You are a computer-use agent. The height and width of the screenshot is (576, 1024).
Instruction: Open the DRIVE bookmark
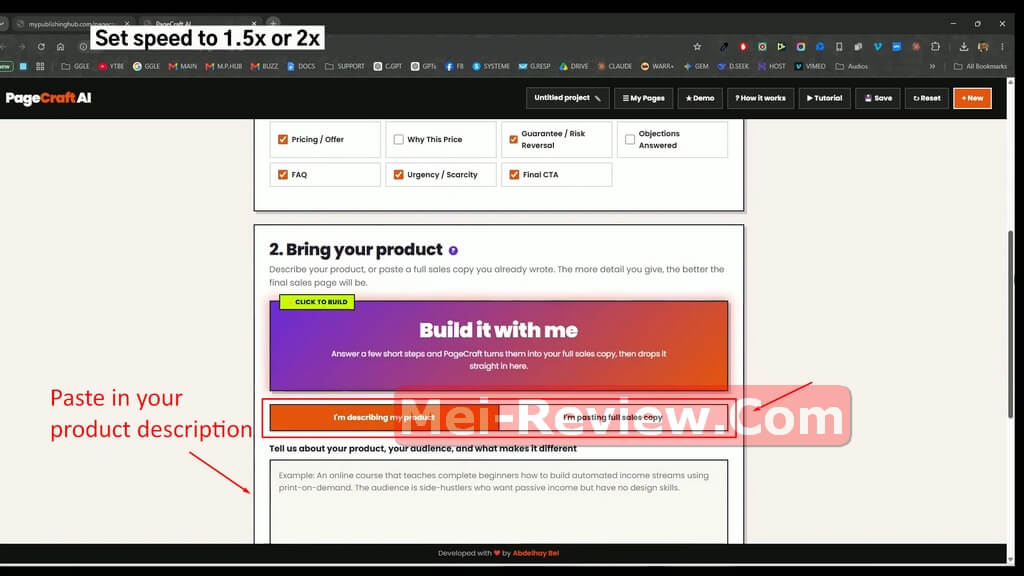(x=574, y=66)
